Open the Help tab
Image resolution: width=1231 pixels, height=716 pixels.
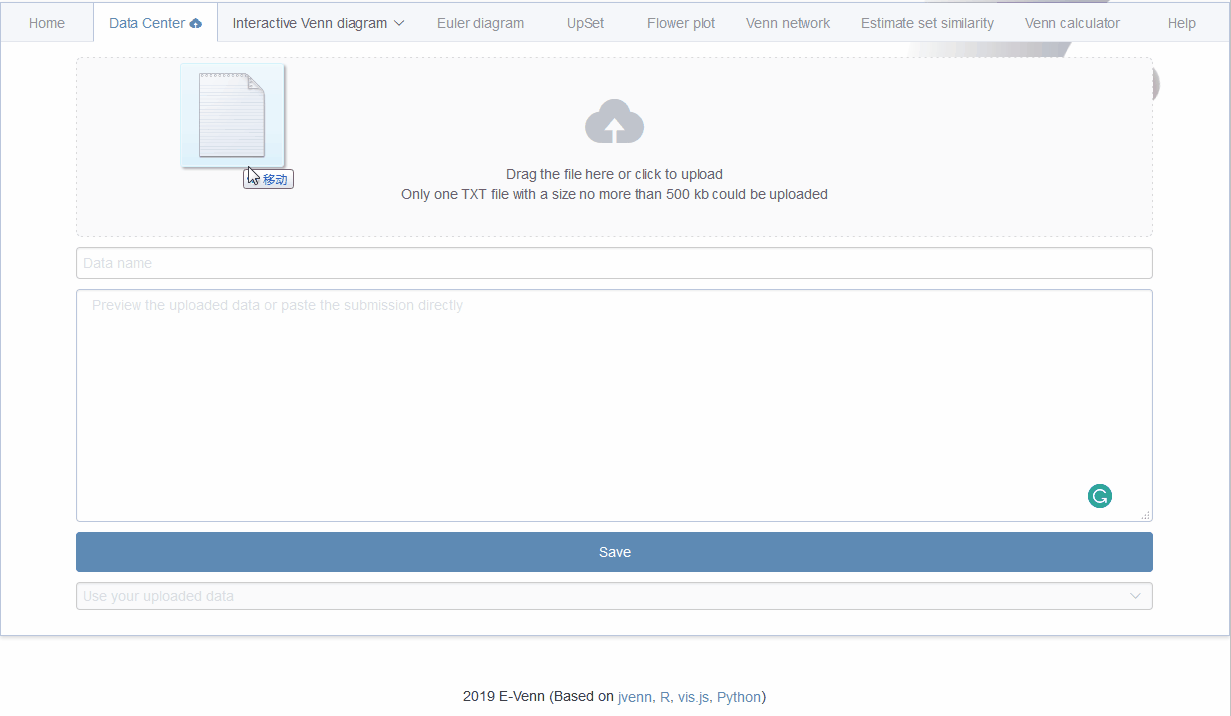[x=1181, y=23]
